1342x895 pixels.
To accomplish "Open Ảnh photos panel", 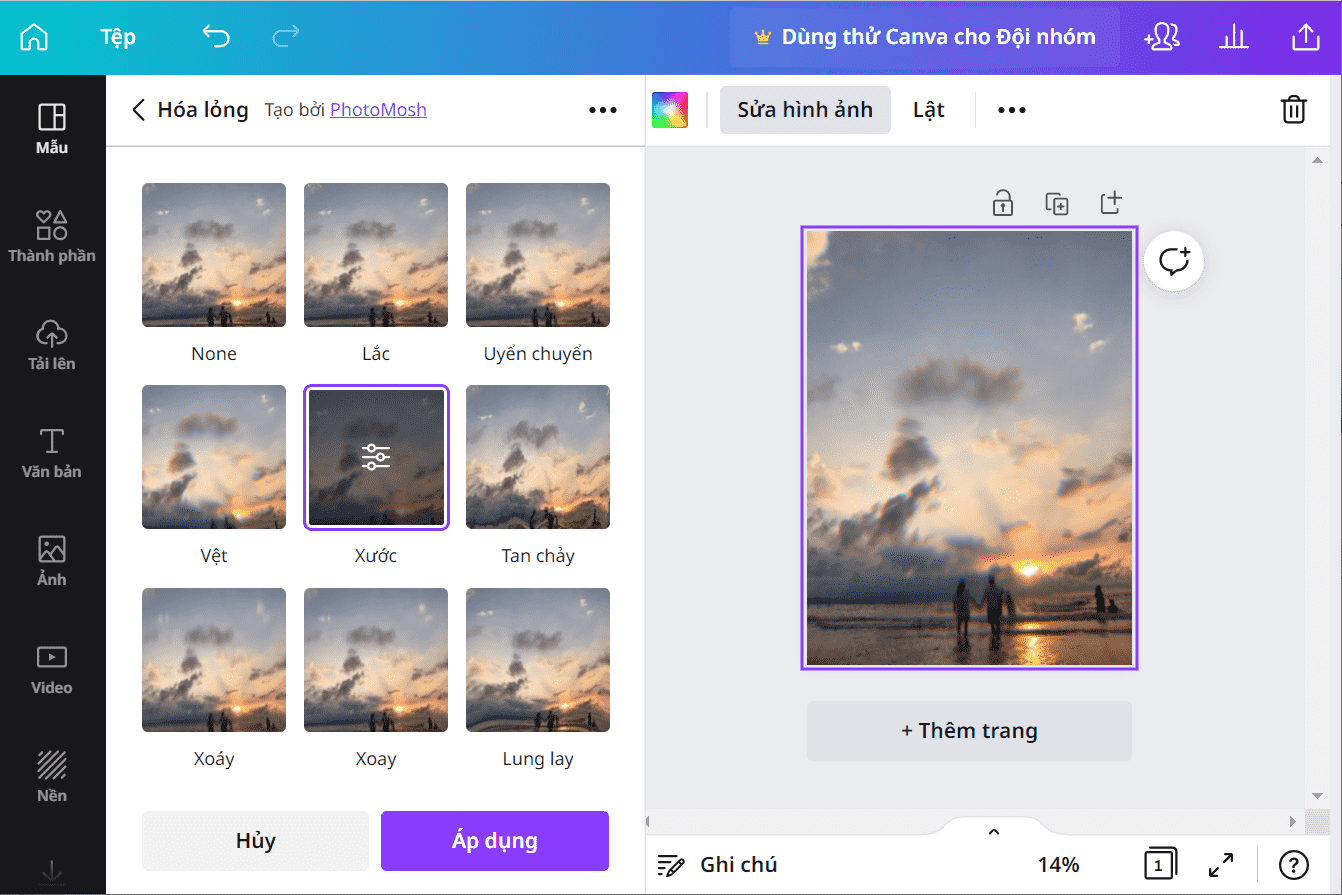I will click(52, 561).
